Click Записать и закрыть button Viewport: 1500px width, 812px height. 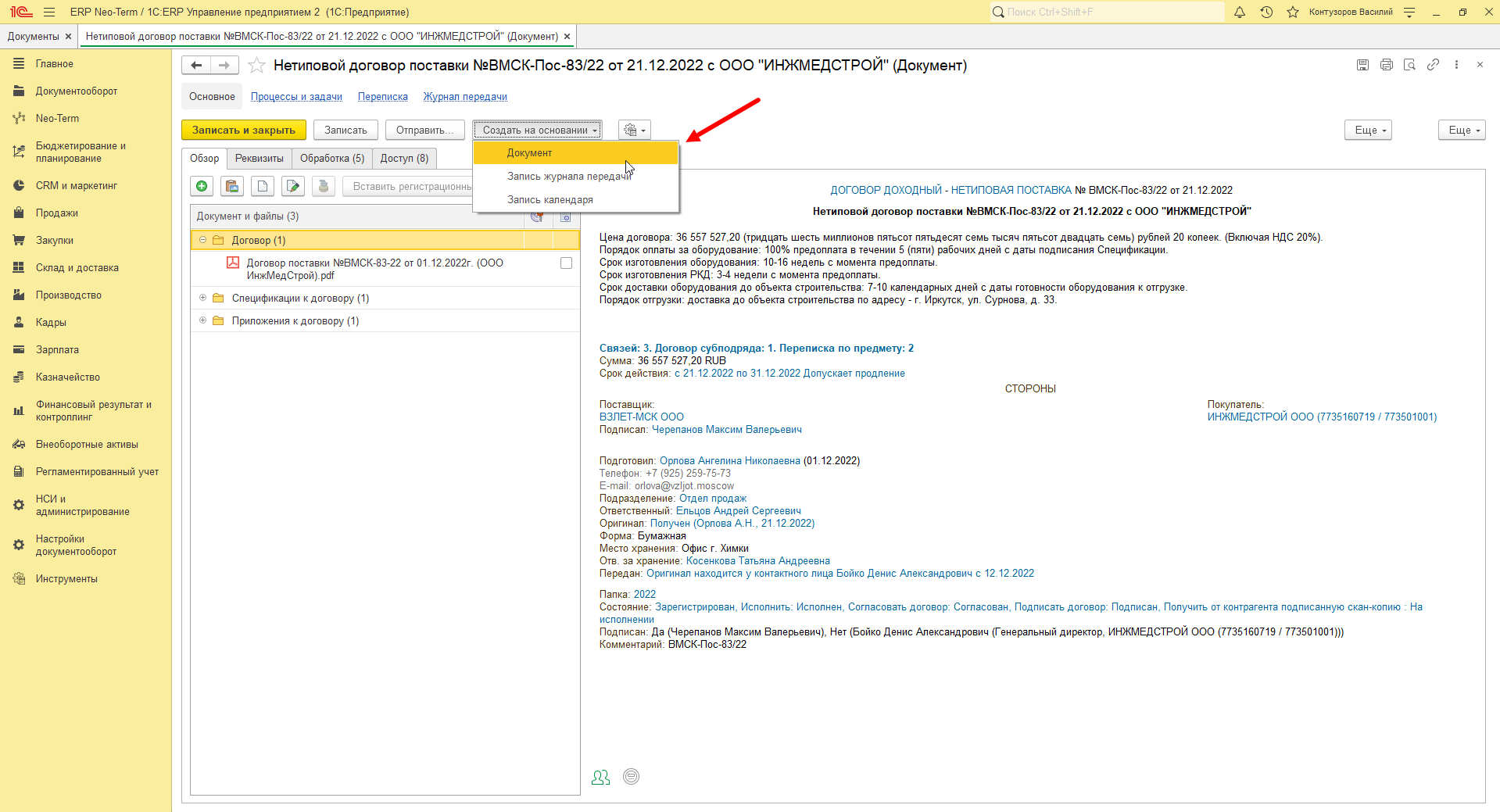pyautogui.click(x=244, y=130)
